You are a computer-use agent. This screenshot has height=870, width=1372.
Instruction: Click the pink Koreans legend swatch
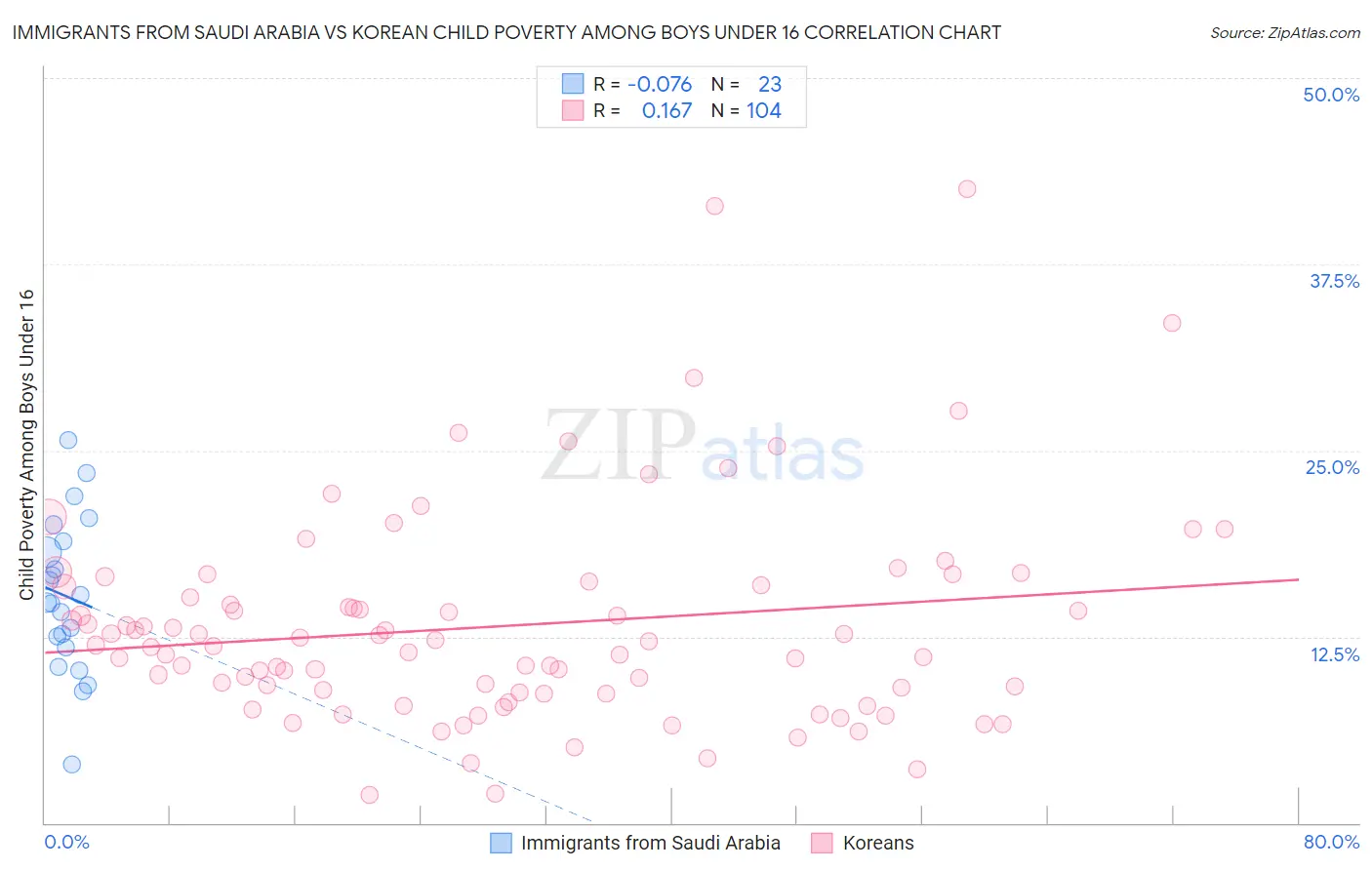click(x=823, y=843)
